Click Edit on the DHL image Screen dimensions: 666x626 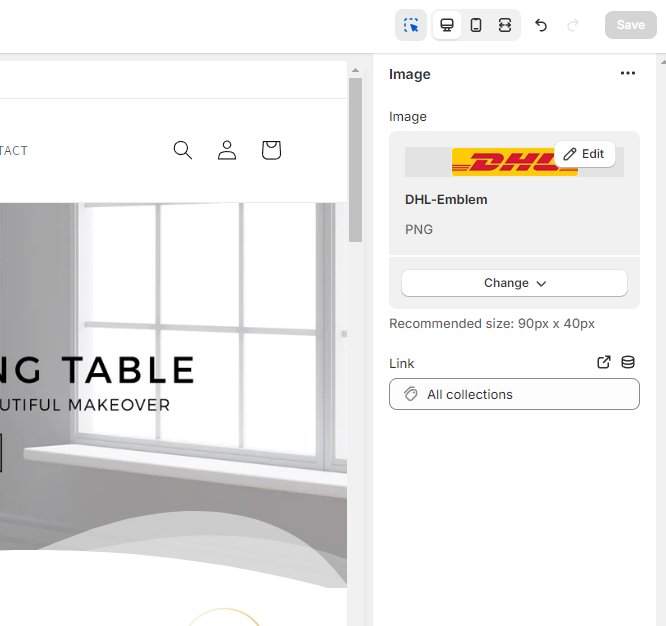(584, 154)
